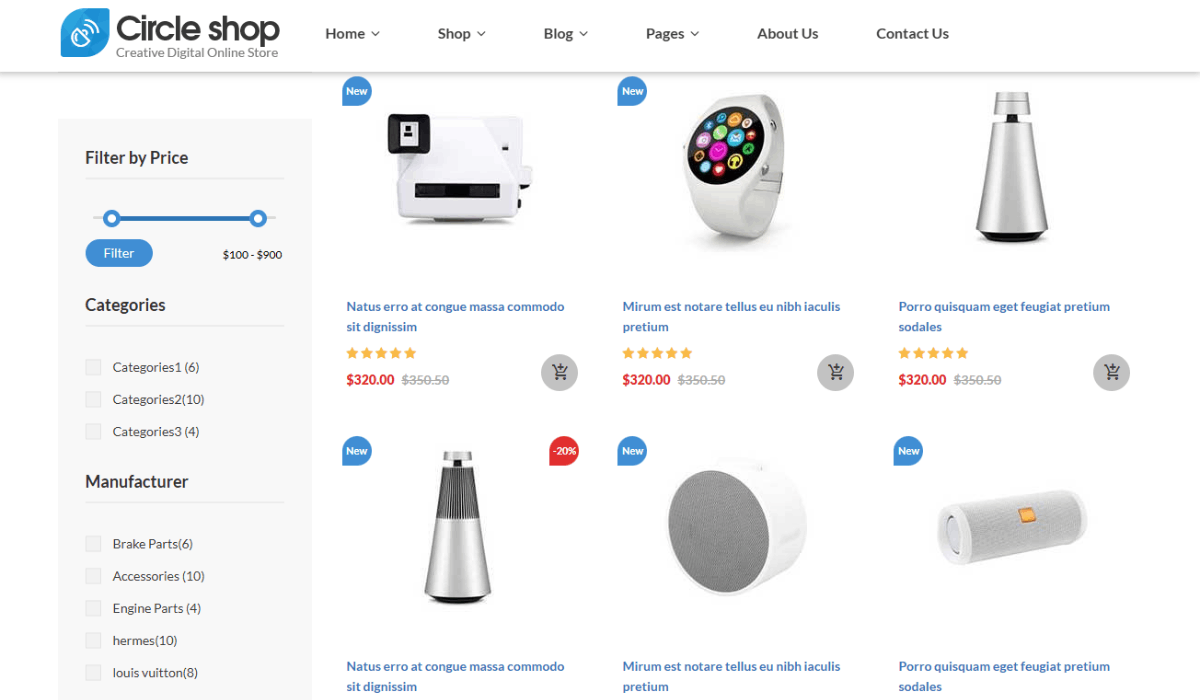Screen dimensions: 1200x700
Task: Go to the About Us page
Action: 787,33
